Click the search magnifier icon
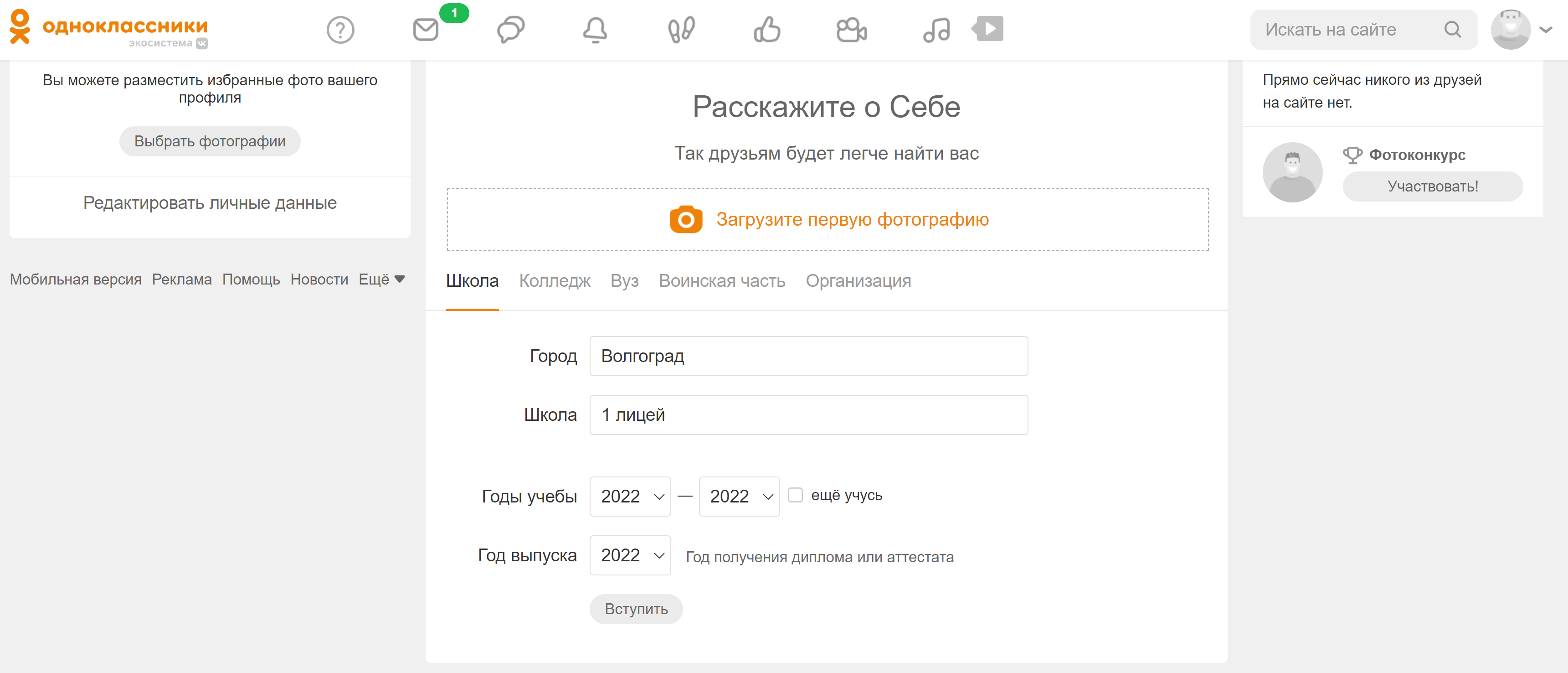Screen dimensions: 1568x673 [1453, 29]
